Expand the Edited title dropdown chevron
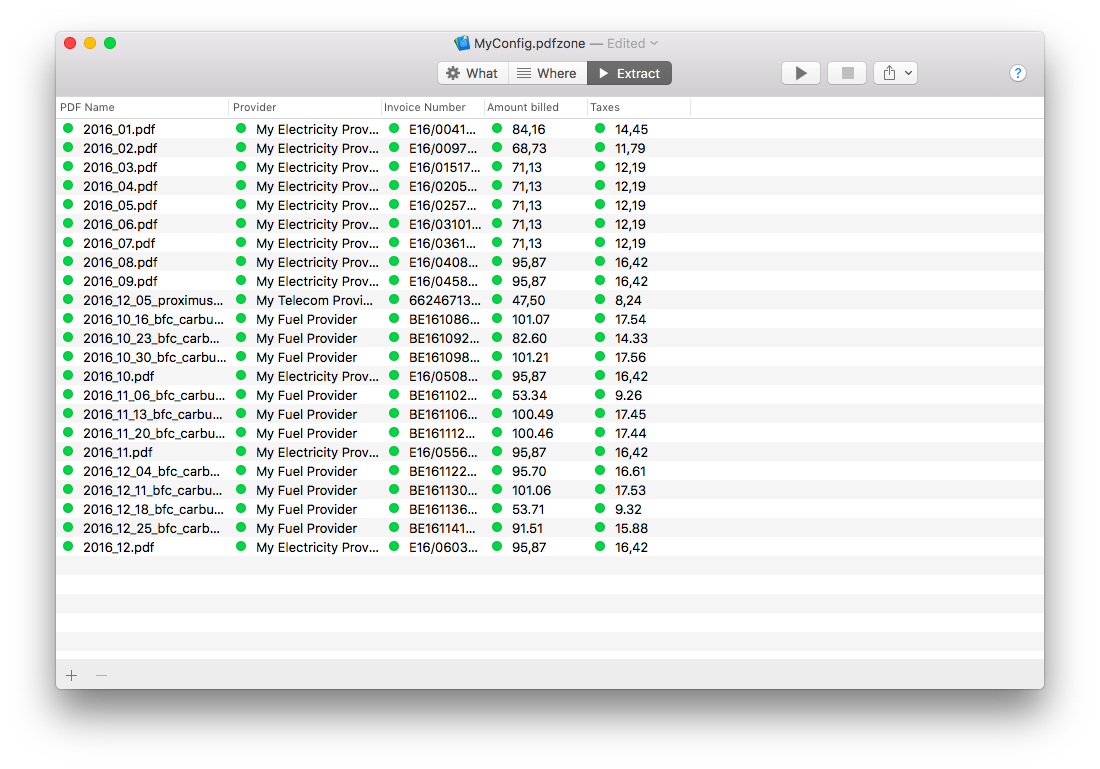 coord(654,44)
